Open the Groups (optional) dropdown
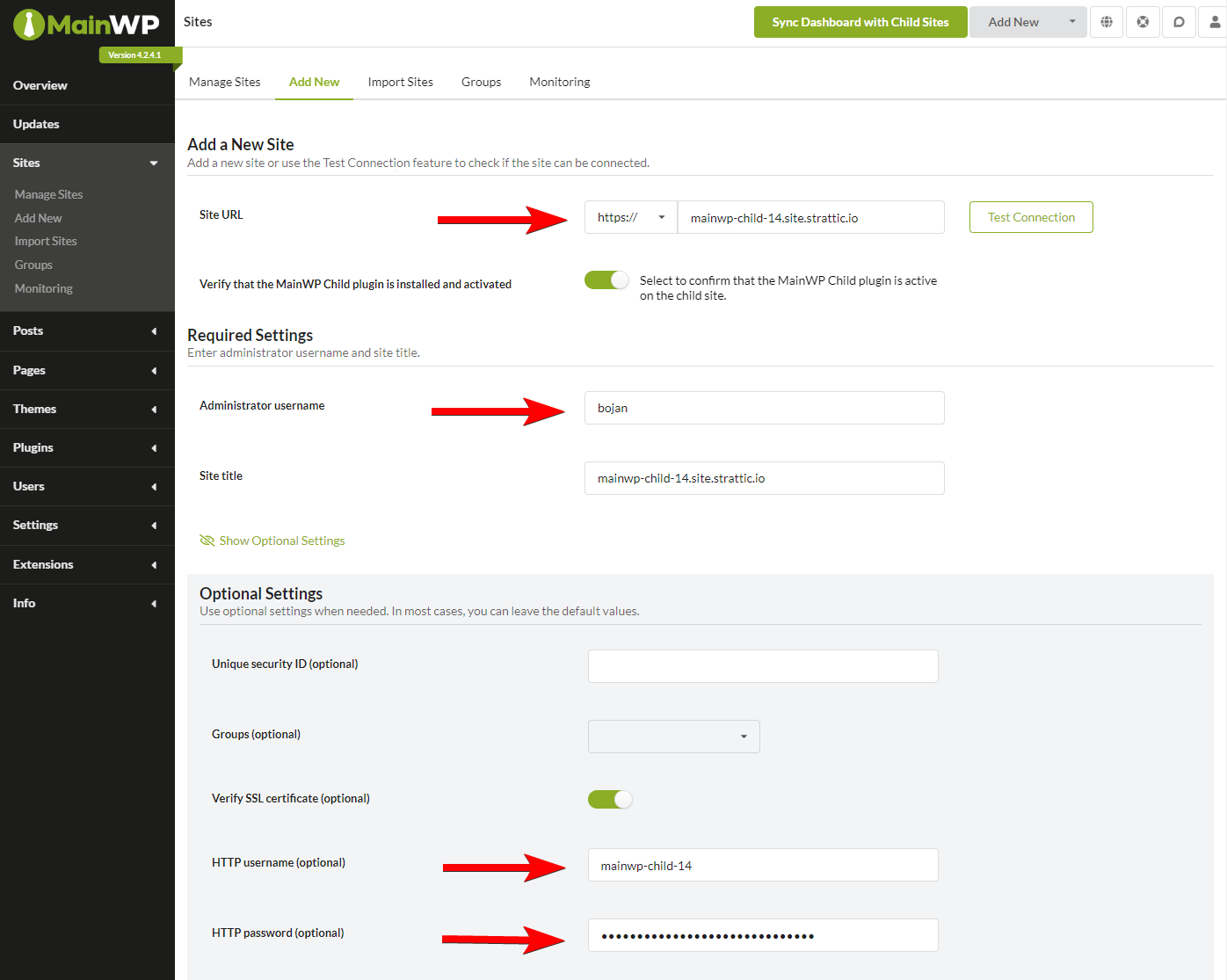 tap(673, 737)
